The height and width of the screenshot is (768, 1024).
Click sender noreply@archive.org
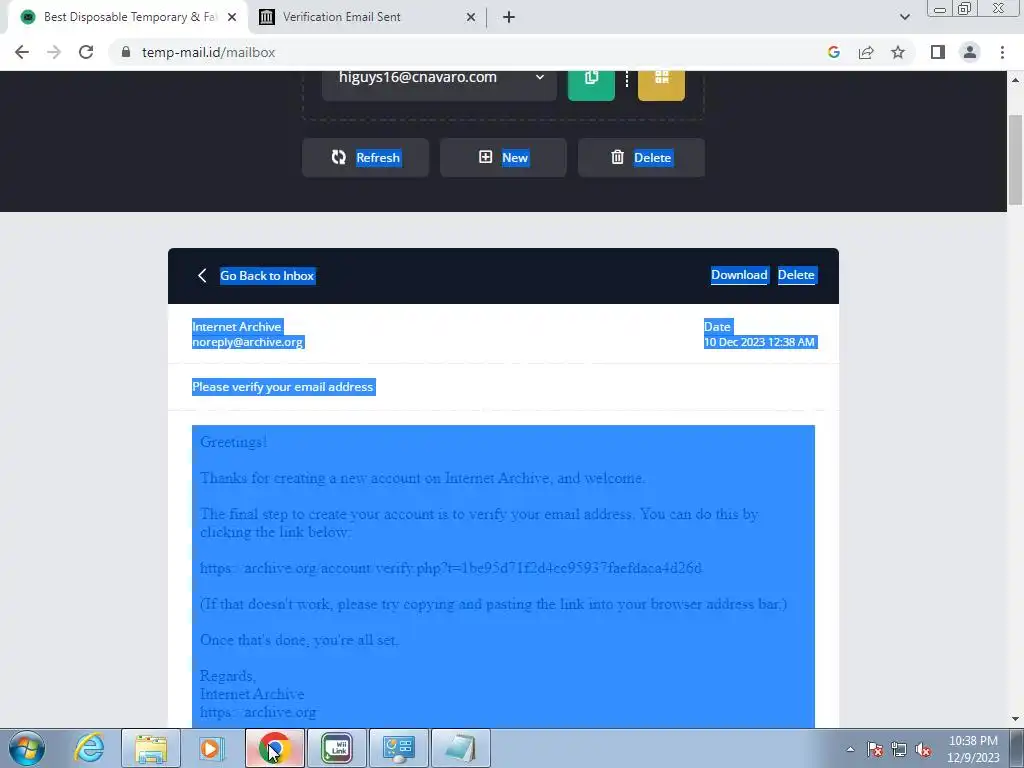coord(248,342)
